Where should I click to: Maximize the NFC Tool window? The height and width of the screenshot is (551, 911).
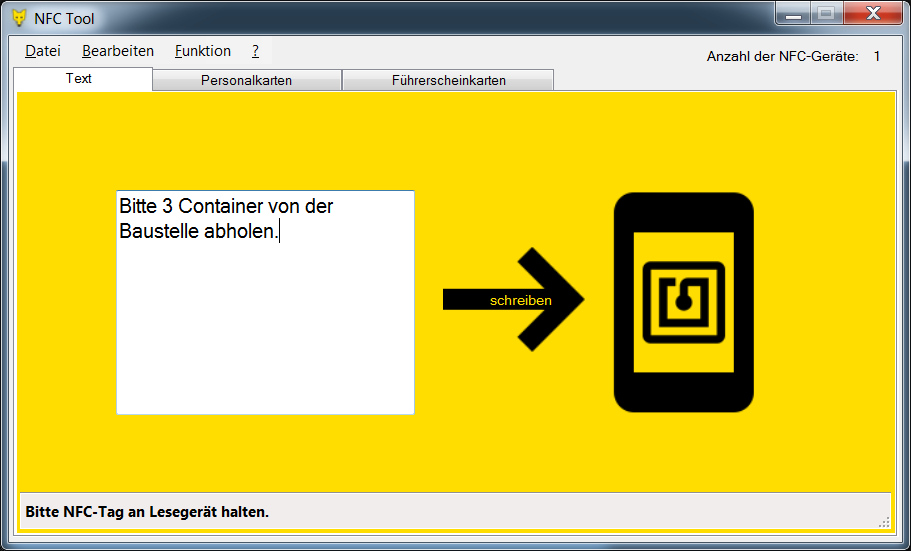[825, 14]
